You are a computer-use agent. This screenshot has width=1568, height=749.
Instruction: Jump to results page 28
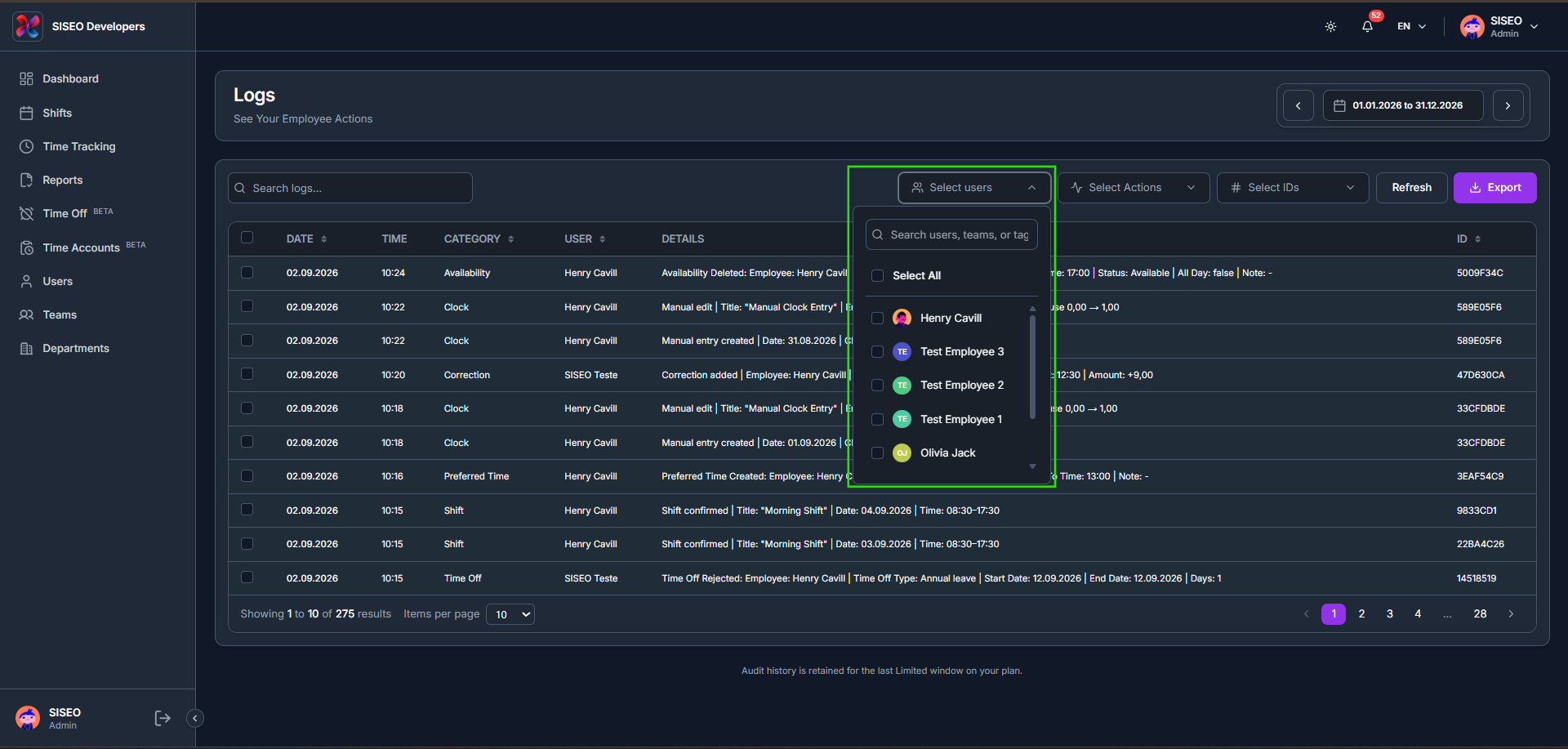pyautogui.click(x=1480, y=613)
